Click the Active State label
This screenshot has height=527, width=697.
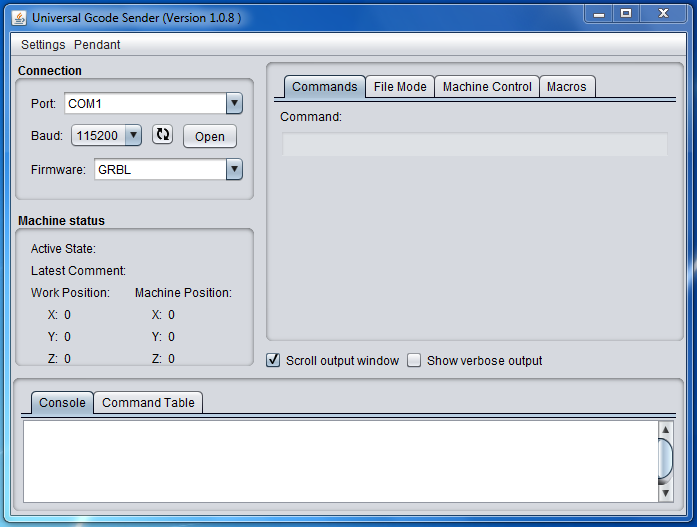[x=63, y=249]
